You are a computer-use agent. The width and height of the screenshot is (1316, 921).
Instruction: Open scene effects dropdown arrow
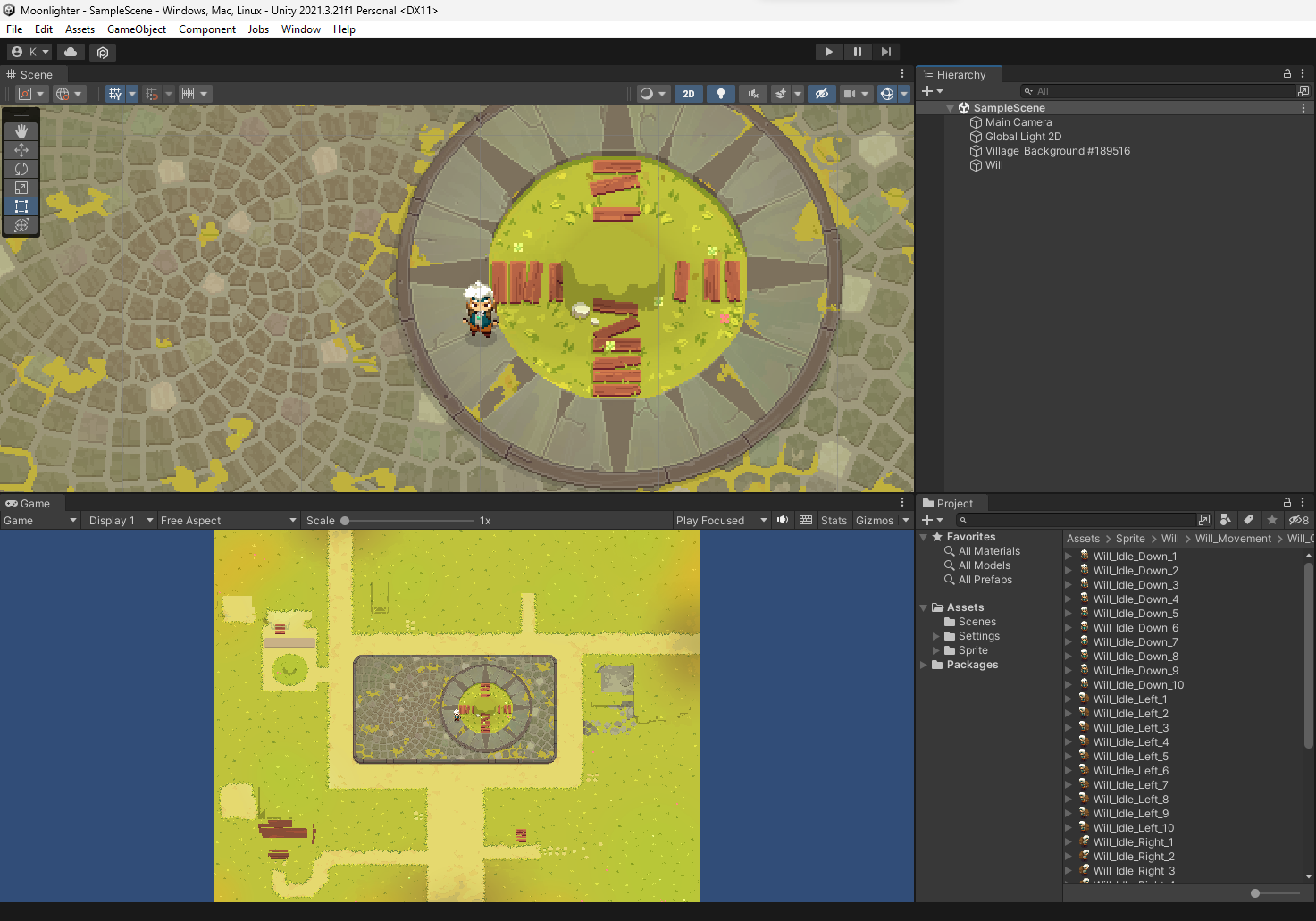(x=797, y=94)
